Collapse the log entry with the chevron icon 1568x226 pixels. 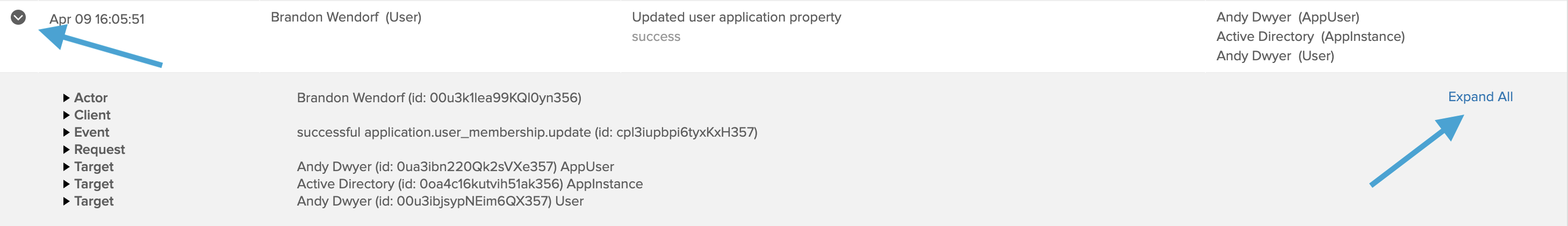pos(18,17)
